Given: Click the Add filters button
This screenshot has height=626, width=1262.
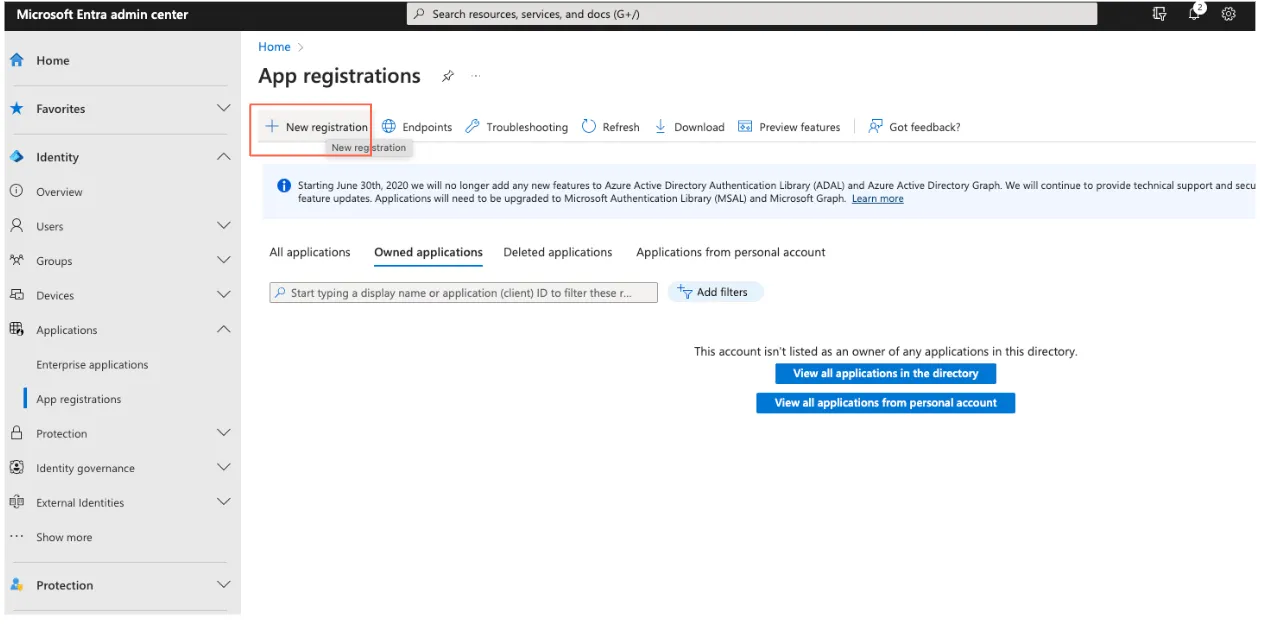Looking at the screenshot, I should coord(714,292).
